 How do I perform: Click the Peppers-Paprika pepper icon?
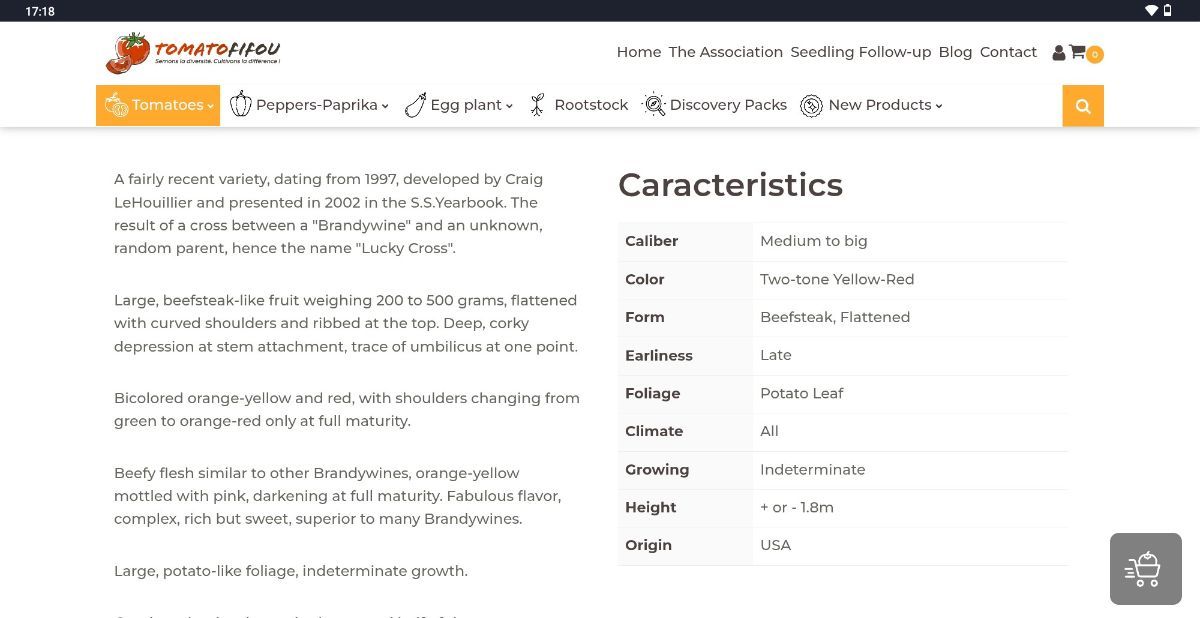tap(241, 104)
